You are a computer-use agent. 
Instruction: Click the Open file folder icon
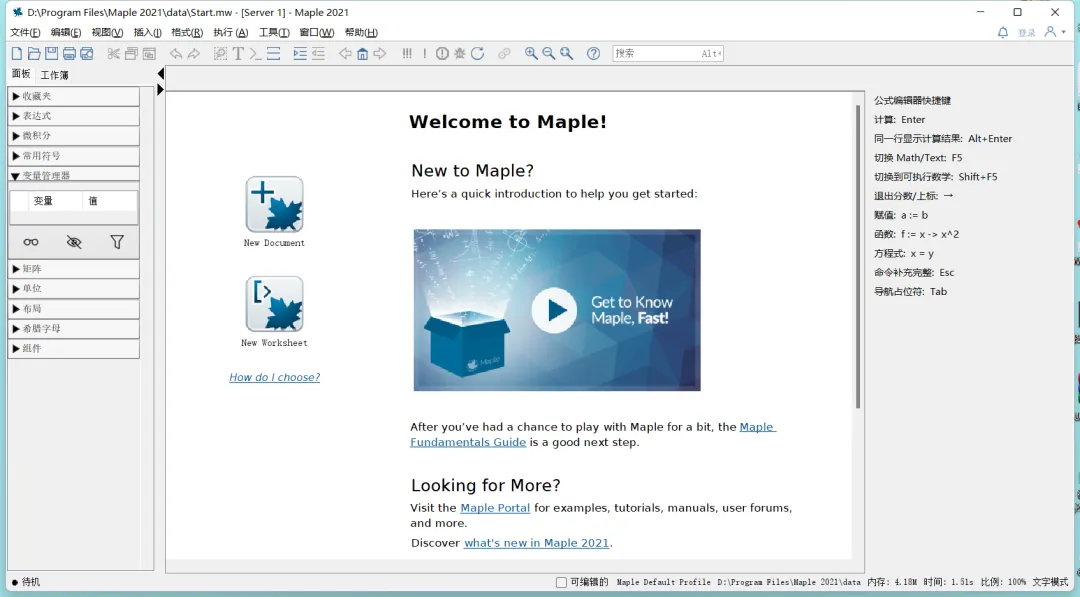pyautogui.click(x=34, y=54)
